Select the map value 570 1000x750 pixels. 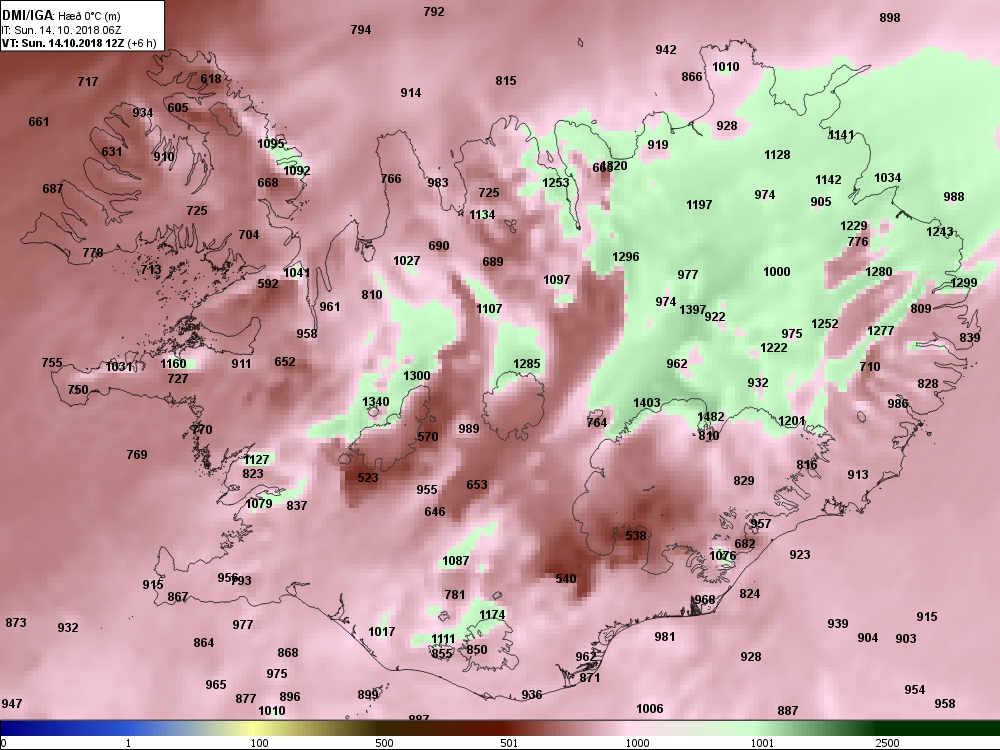click(x=428, y=437)
